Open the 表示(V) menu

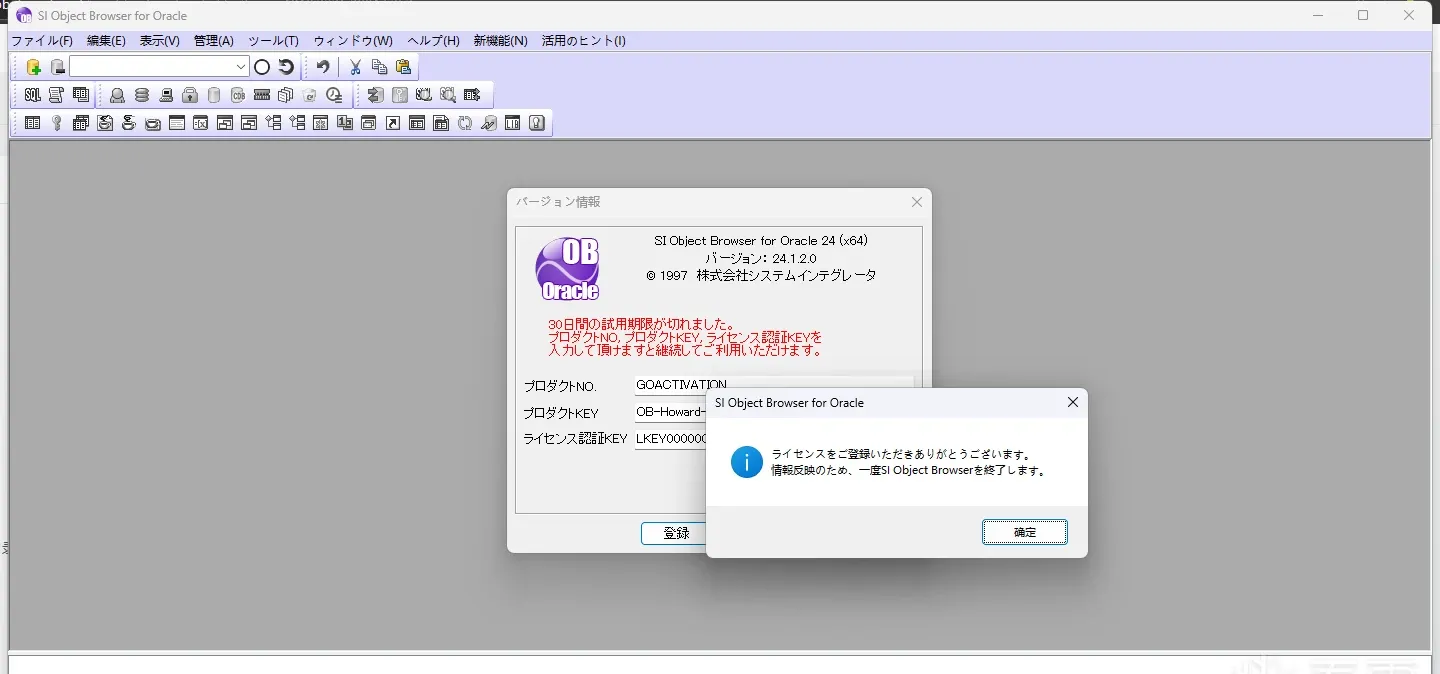pos(159,41)
